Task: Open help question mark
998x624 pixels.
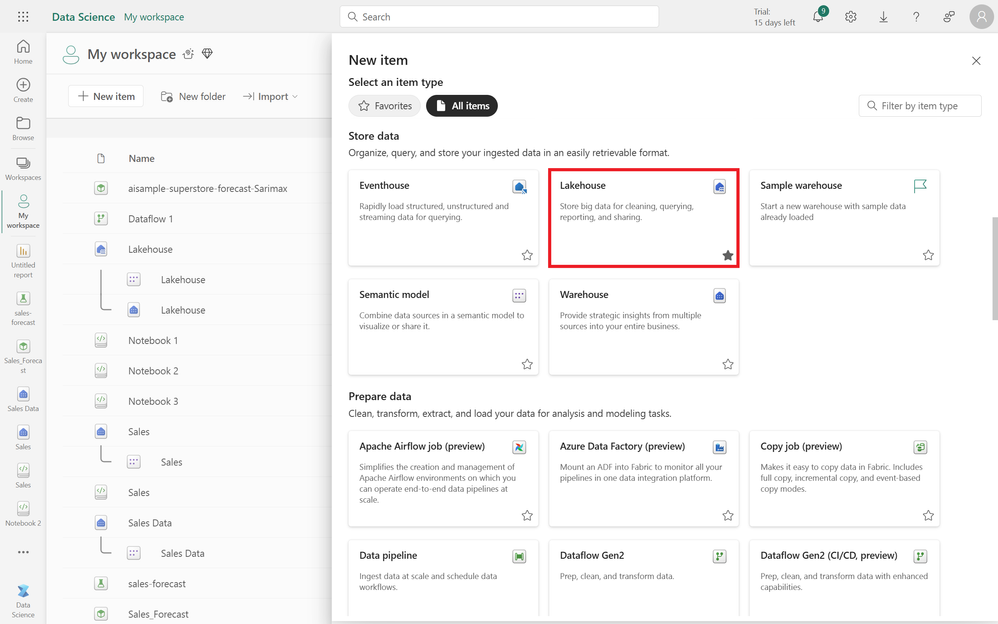Action: point(916,17)
